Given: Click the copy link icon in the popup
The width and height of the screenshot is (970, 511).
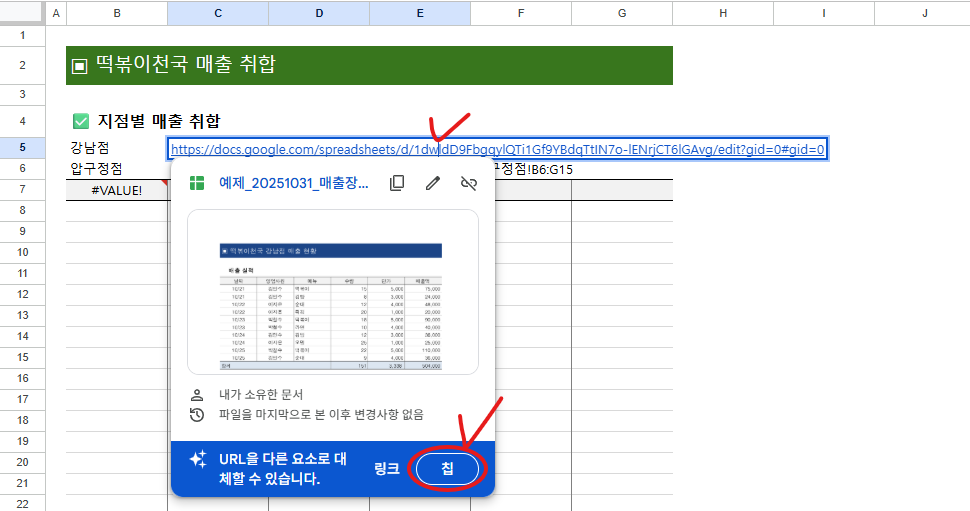Looking at the screenshot, I should click(x=397, y=183).
